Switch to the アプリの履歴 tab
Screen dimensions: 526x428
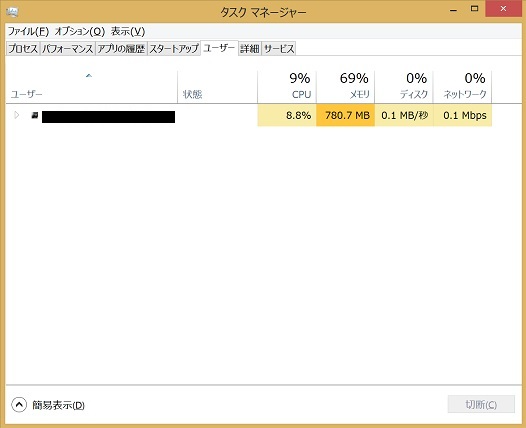(121, 49)
